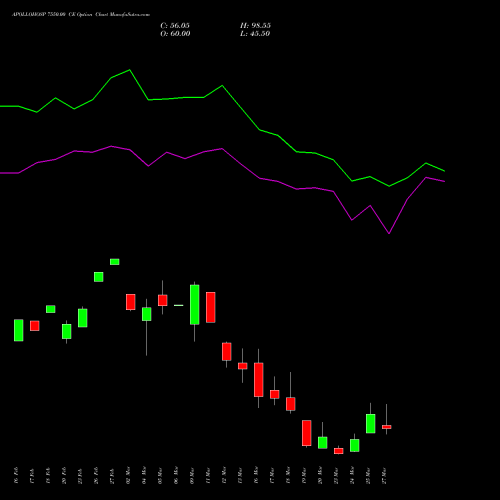Click the last small red candle for 27 Mar
Screen dimensions: 500x500
coord(387,427)
